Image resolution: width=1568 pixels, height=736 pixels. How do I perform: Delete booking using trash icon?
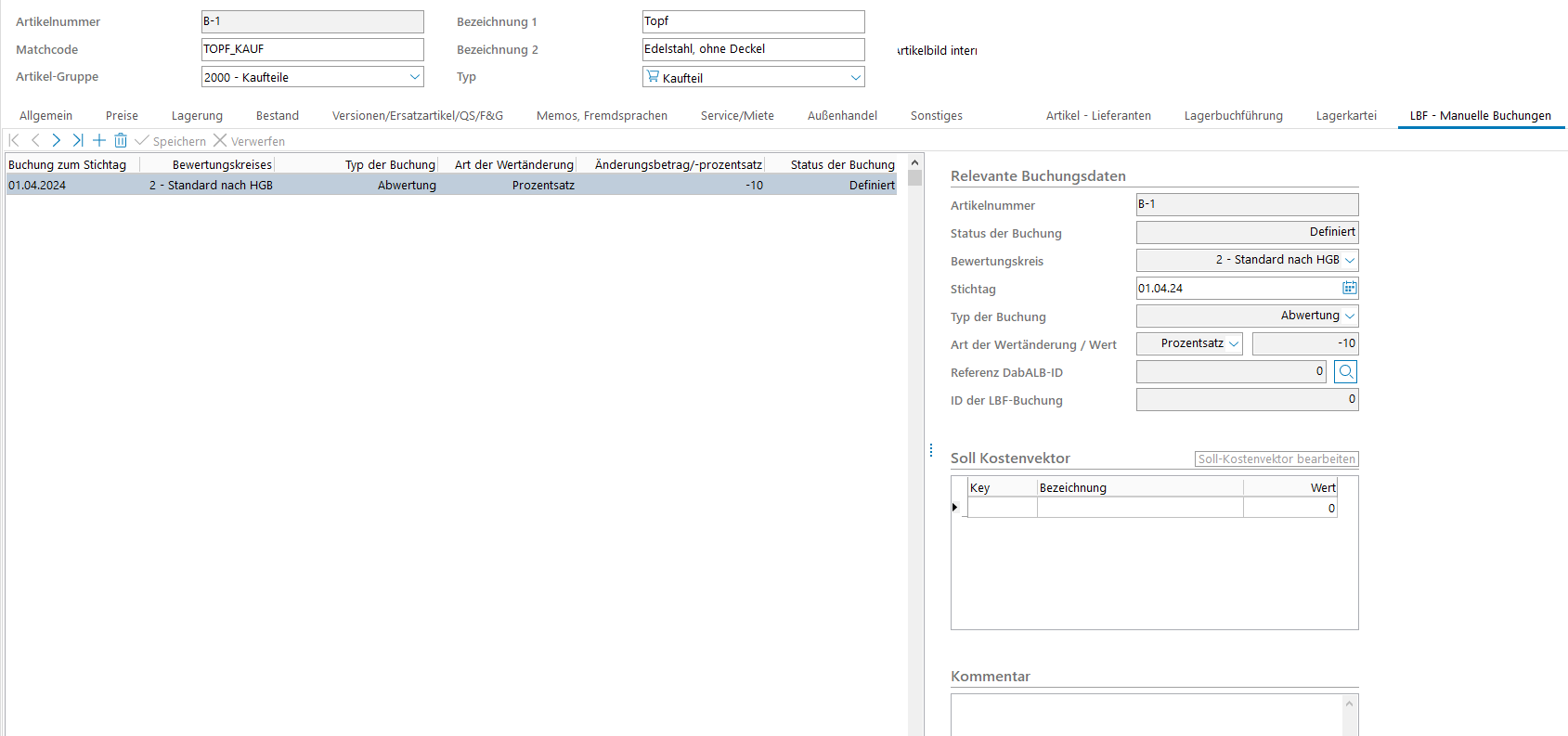point(121,140)
